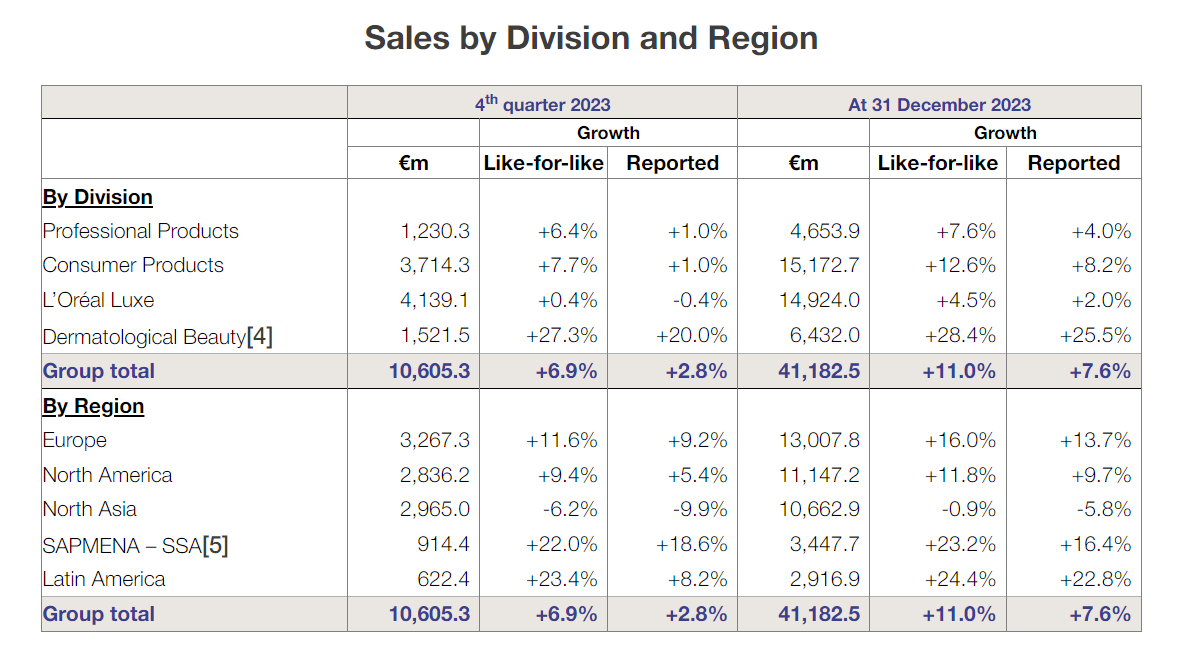Image resolution: width=1179 pixels, height=652 pixels.
Task: Click the +25.5% reported growth cell
Action: click(x=1096, y=335)
